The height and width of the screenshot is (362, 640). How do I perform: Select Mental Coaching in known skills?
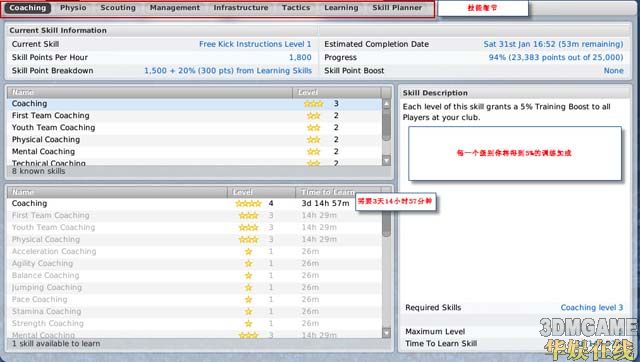[194, 151]
